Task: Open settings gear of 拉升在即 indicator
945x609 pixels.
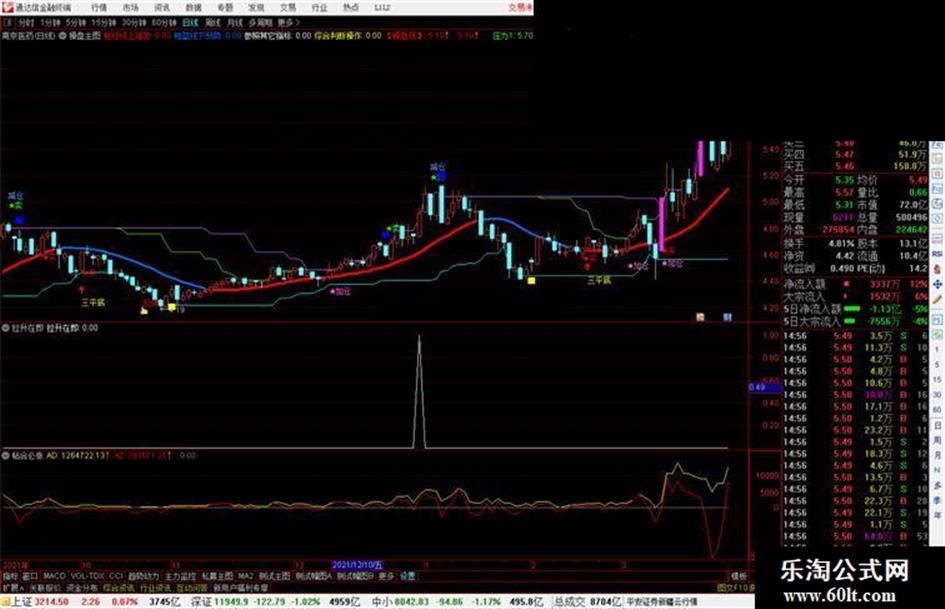Action: [x=5, y=328]
